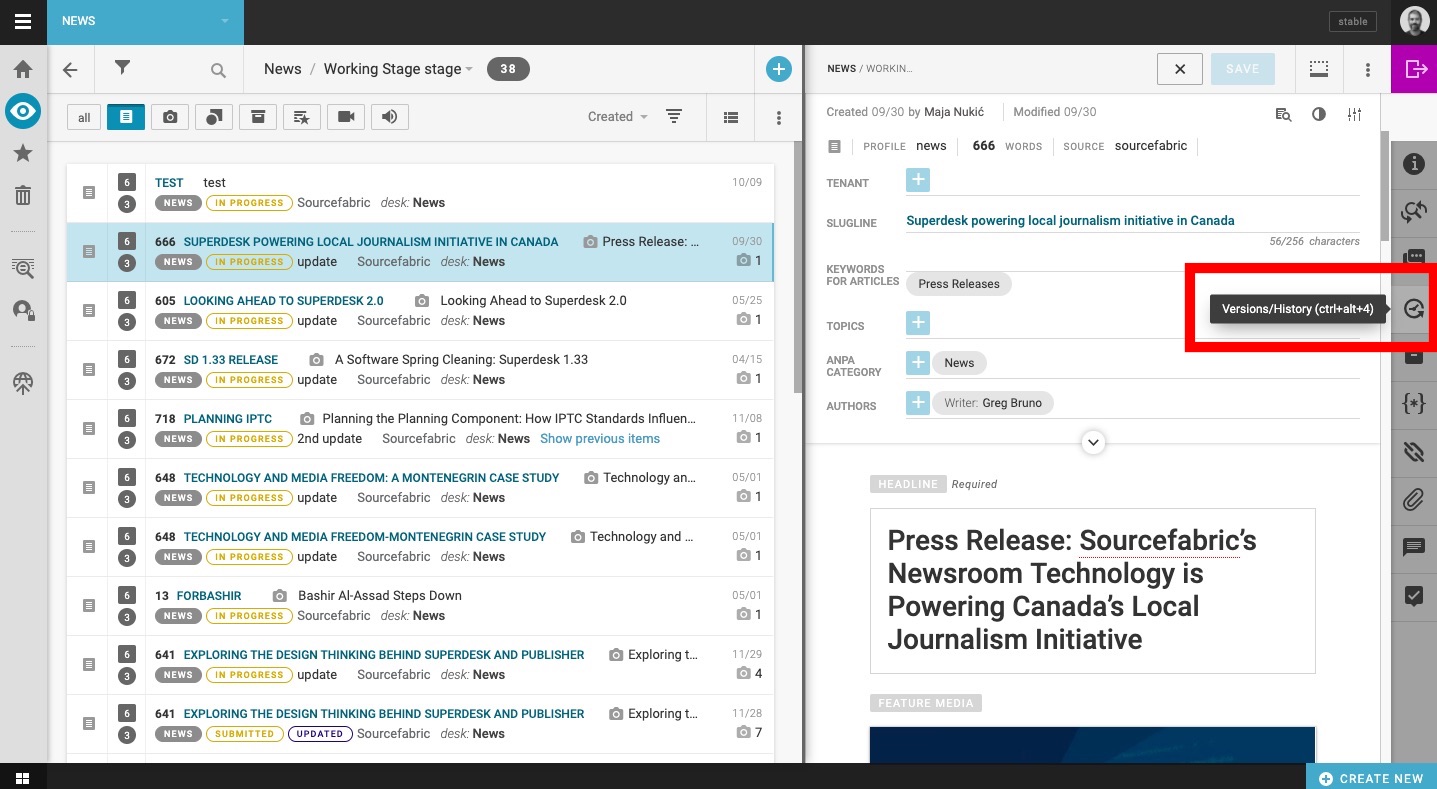Click News in breadcrumb
This screenshot has height=789, width=1437.
(282, 69)
